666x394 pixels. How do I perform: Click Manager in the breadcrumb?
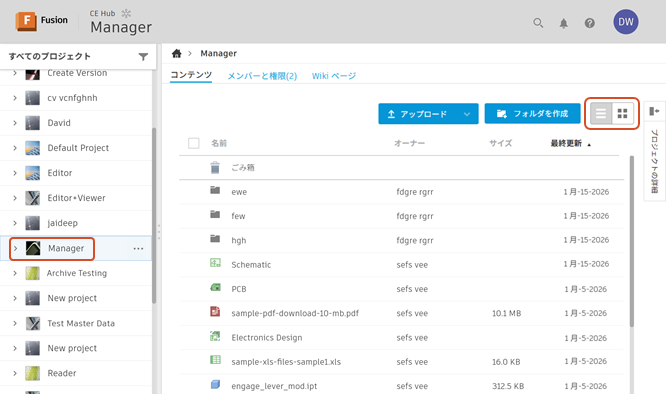(219, 53)
